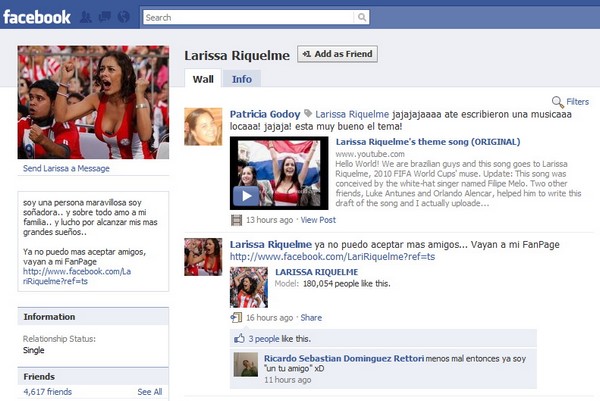Click Ricardo Sebastian Dominguez Rettori's avatar
Image resolution: width=600 pixels, height=401 pixels.
pyautogui.click(x=246, y=365)
